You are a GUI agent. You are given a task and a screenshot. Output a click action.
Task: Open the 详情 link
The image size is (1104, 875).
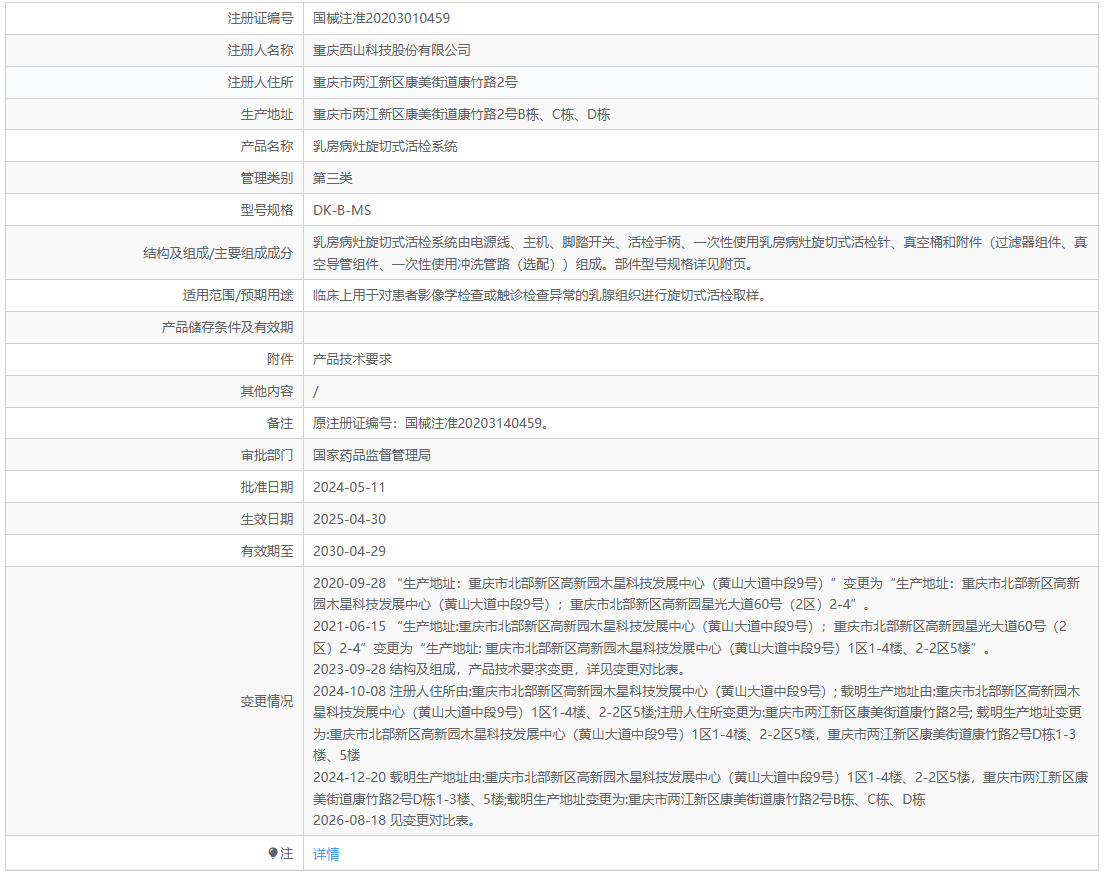pos(326,854)
